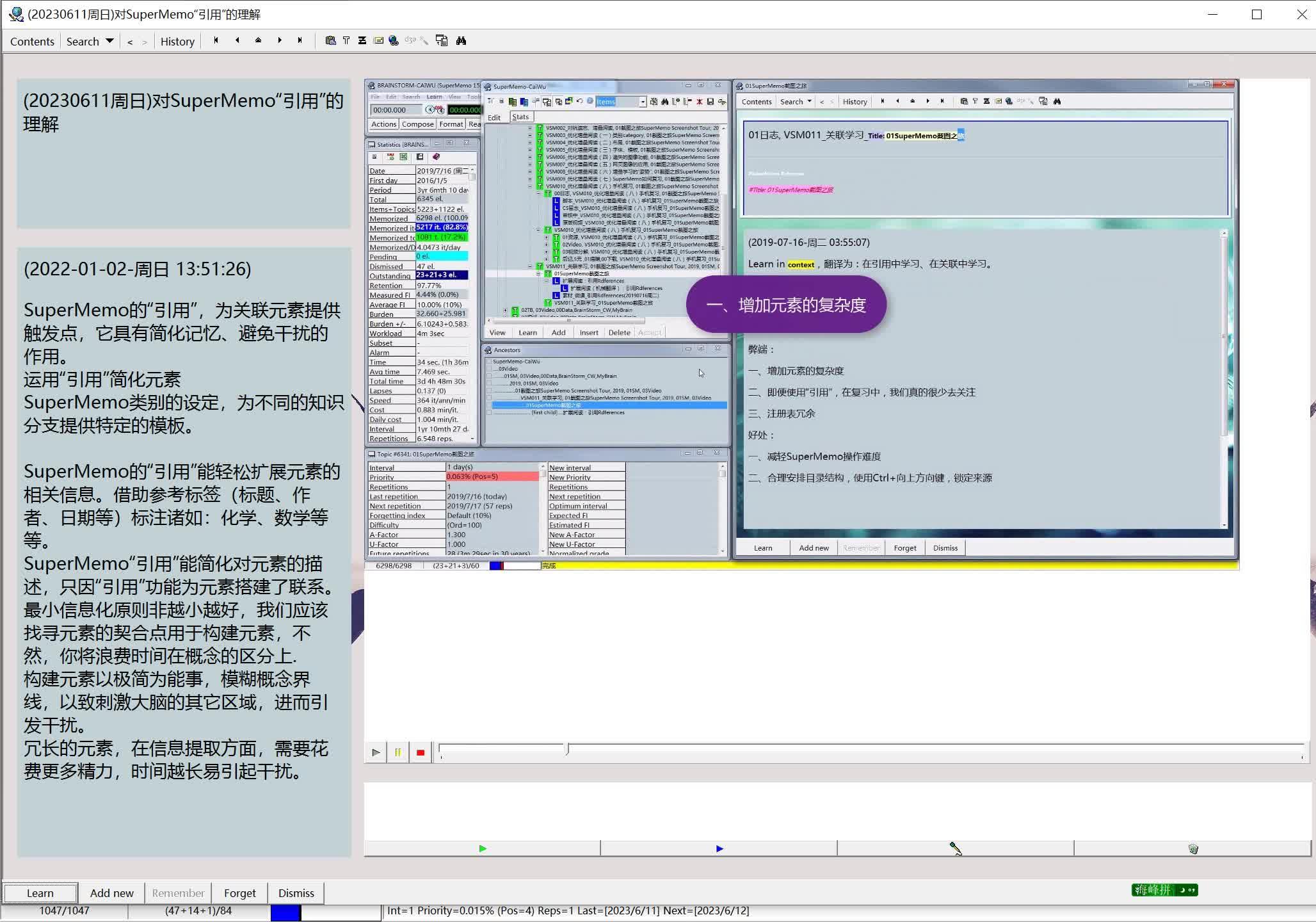Screen dimensions: 1316x922
Task: Click the pen edit icon below video
Action: point(955,848)
